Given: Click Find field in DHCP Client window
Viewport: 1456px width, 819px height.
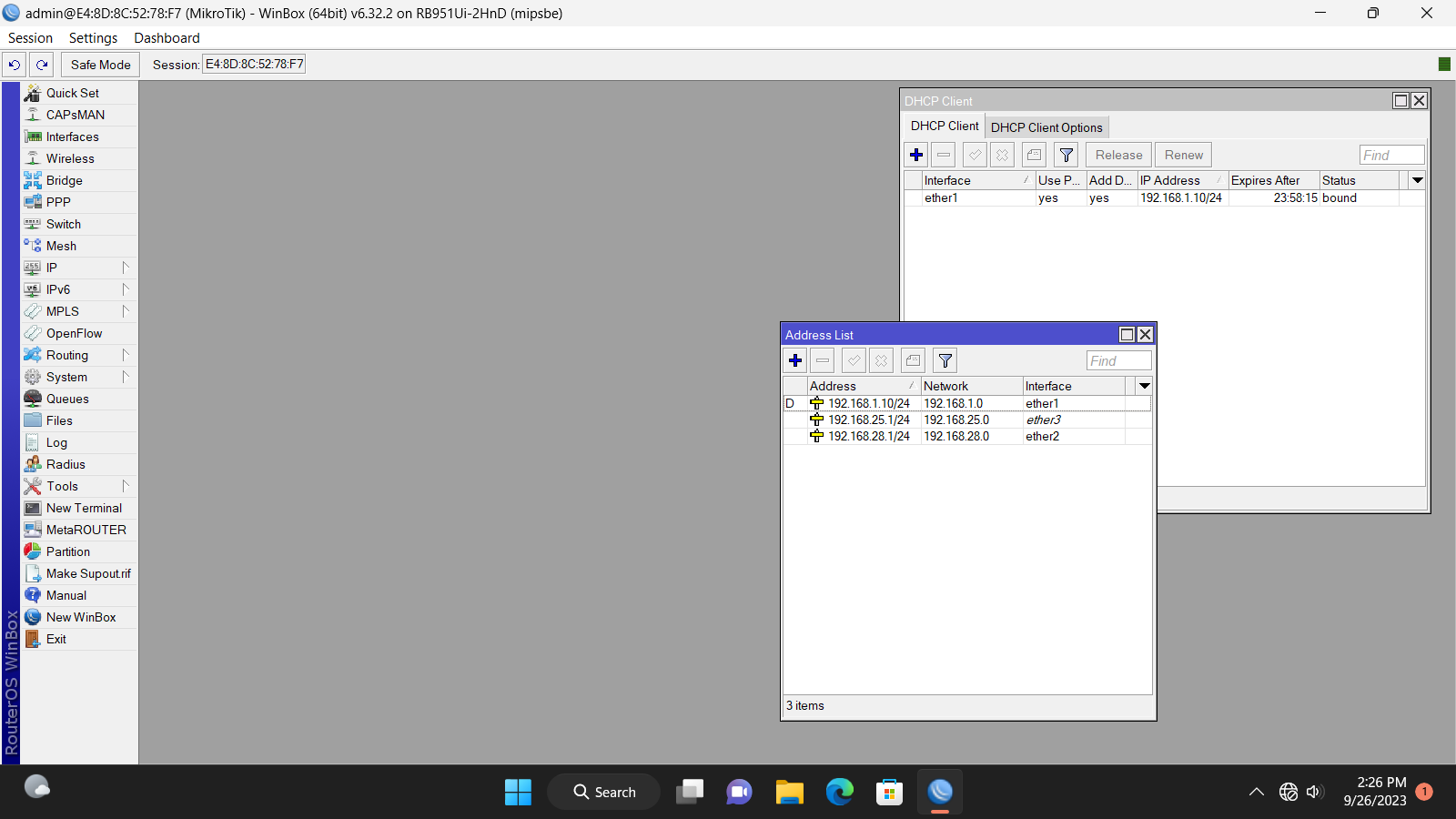Looking at the screenshot, I should 1391,155.
